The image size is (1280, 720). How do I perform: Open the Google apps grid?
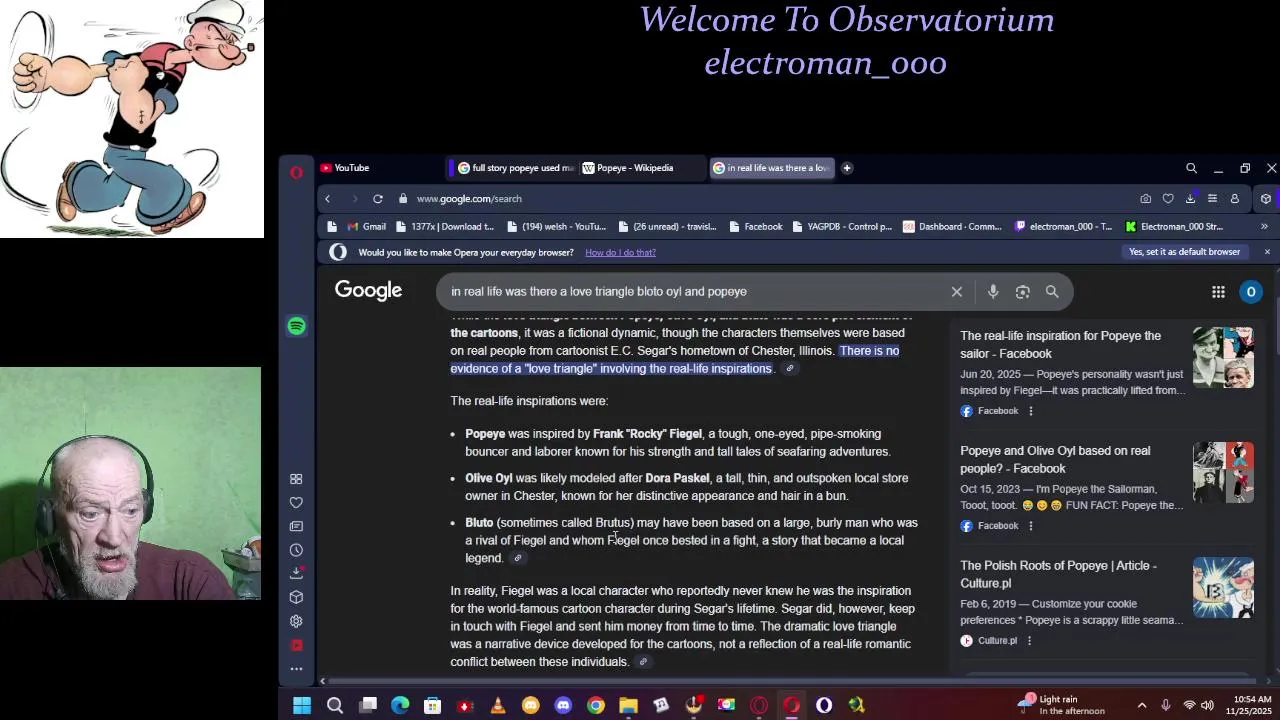pos(1218,292)
